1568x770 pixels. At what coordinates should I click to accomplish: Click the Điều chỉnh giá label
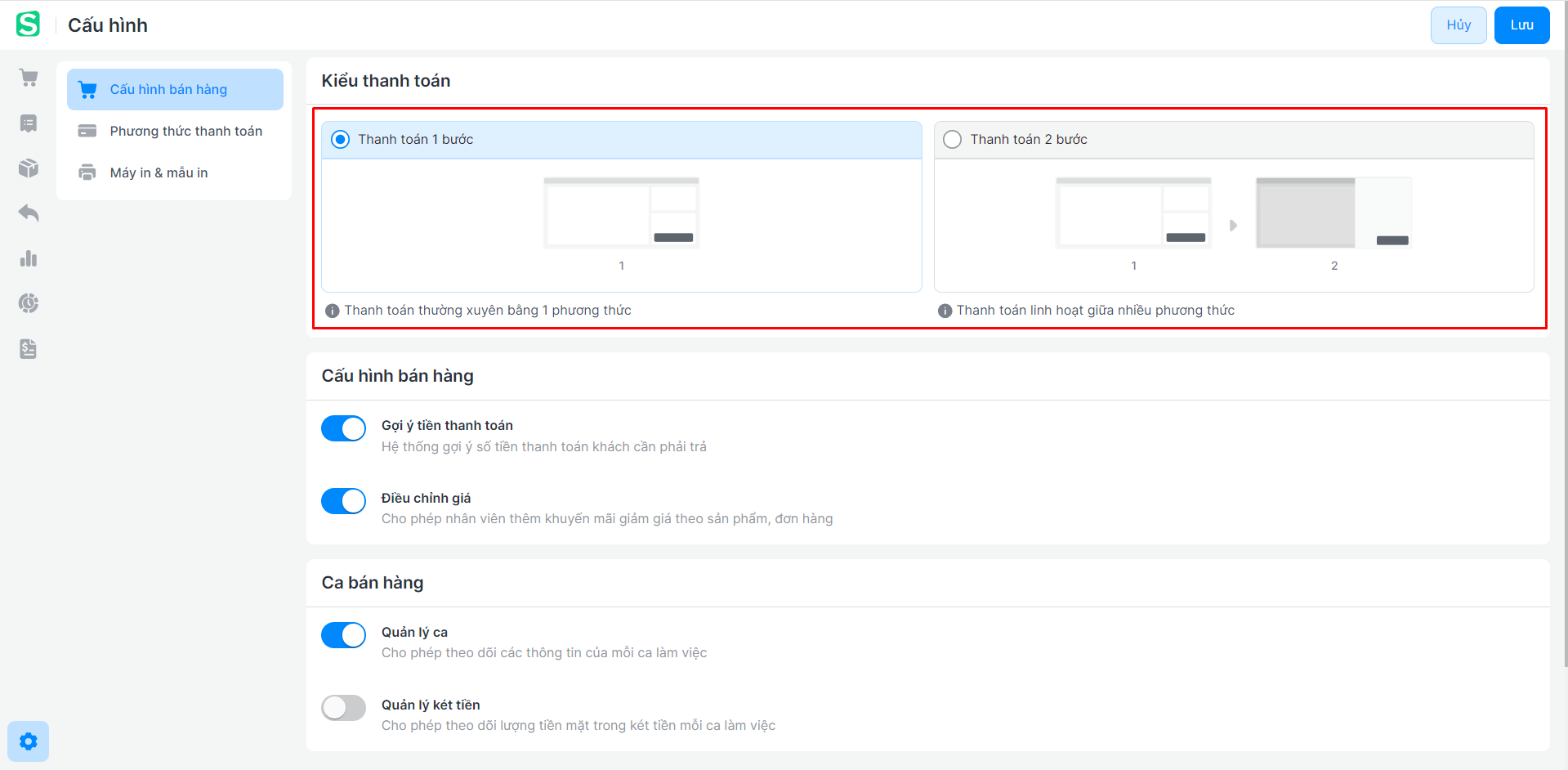coord(426,499)
